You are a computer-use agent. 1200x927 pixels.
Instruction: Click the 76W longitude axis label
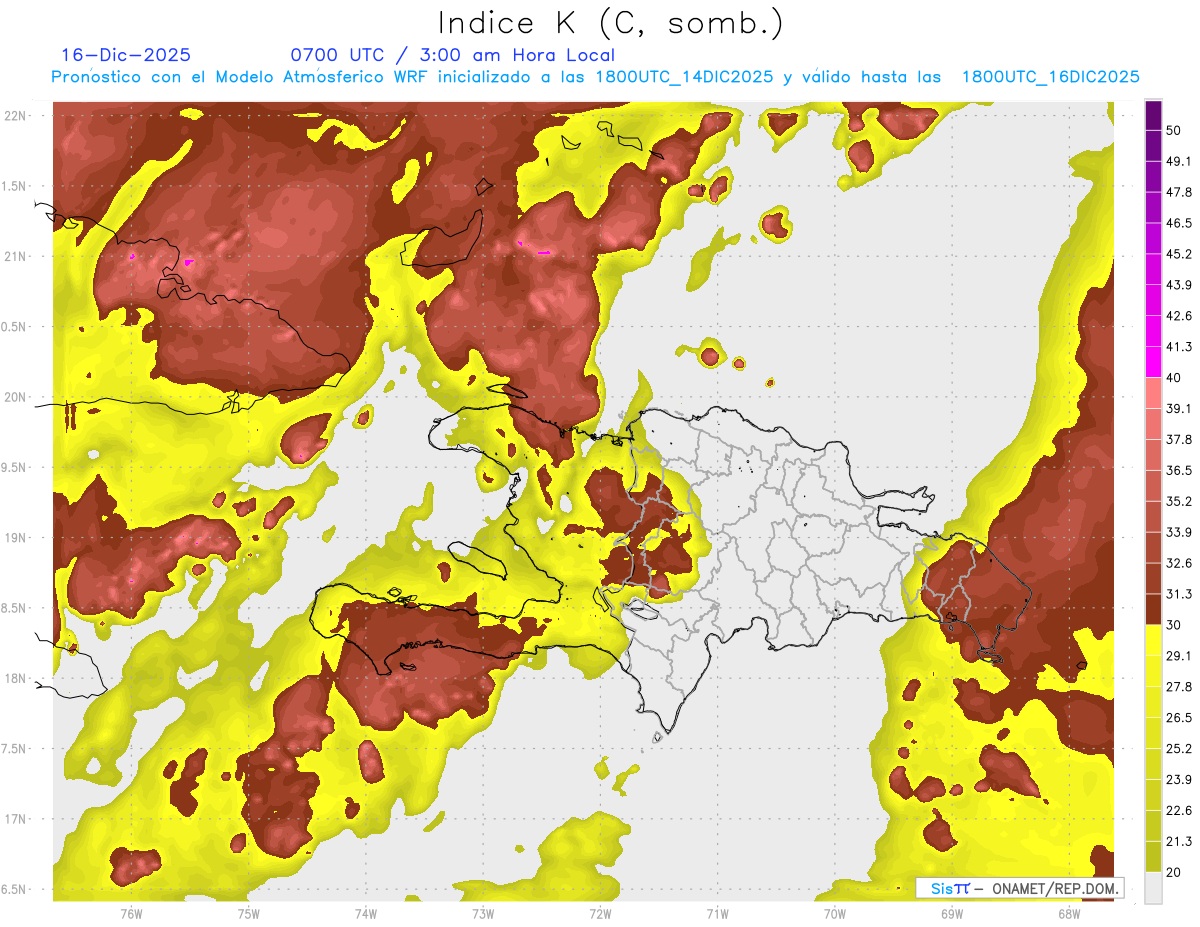tap(131, 914)
